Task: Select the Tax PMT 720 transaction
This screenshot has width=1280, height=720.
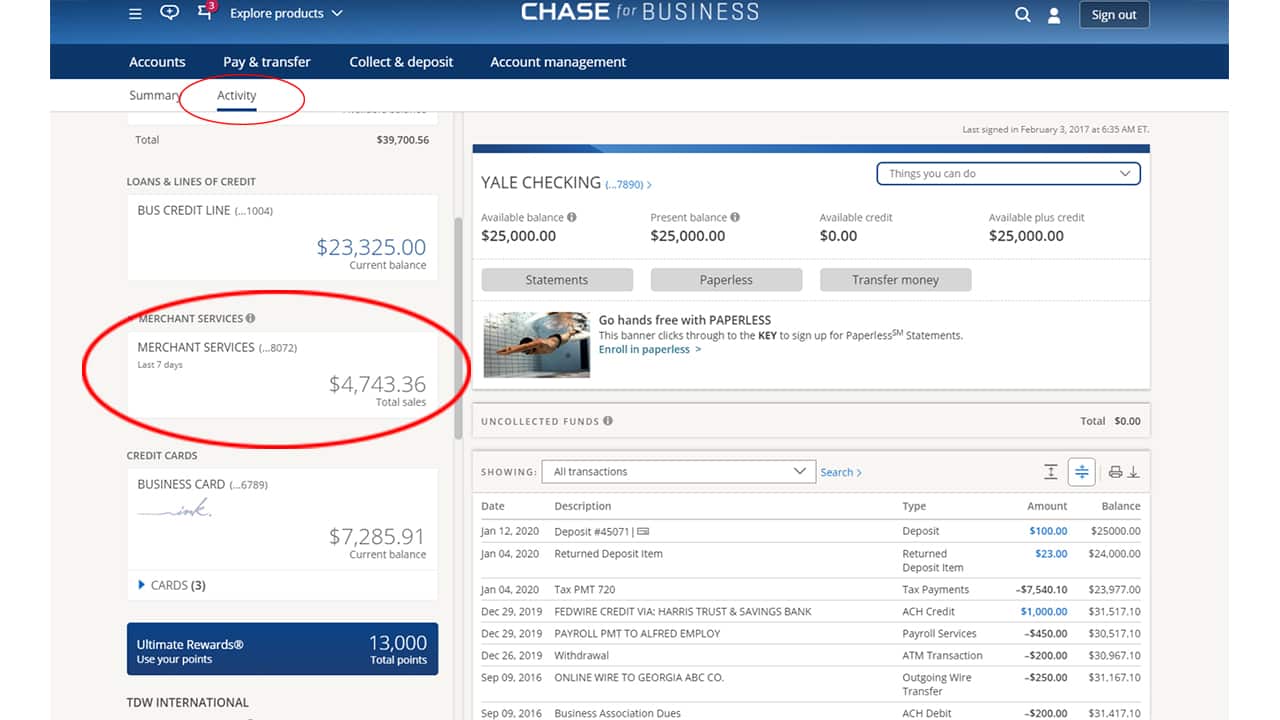Action: click(x=810, y=589)
